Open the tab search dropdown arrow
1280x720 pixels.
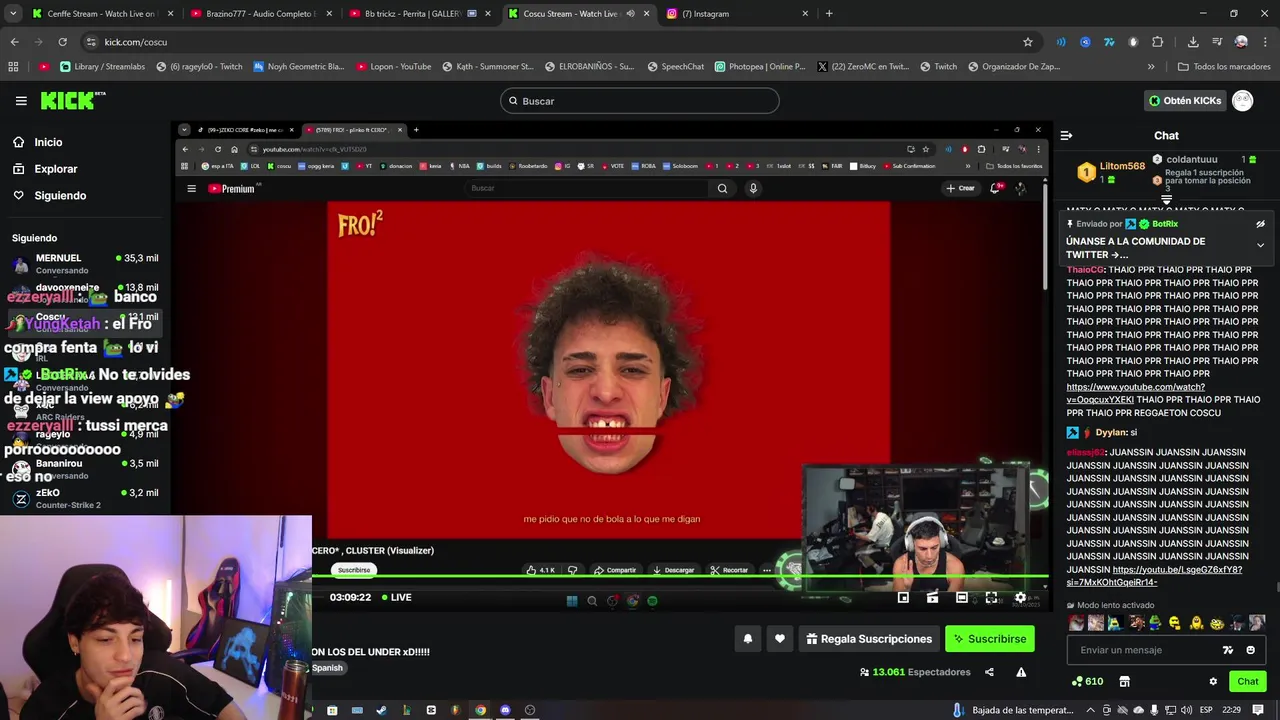(x=12, y=14)
